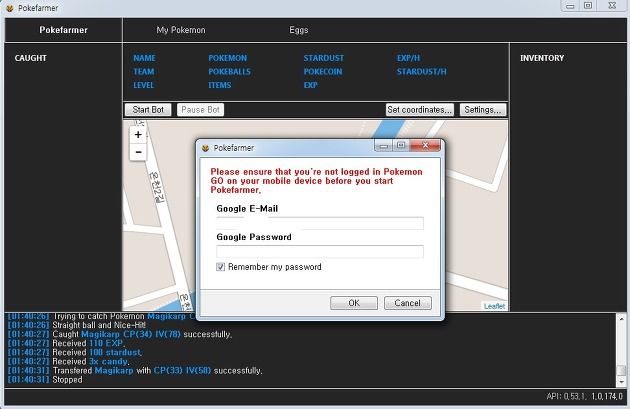
Task: Zoom in on the map
Action: (x=138, y=135)
